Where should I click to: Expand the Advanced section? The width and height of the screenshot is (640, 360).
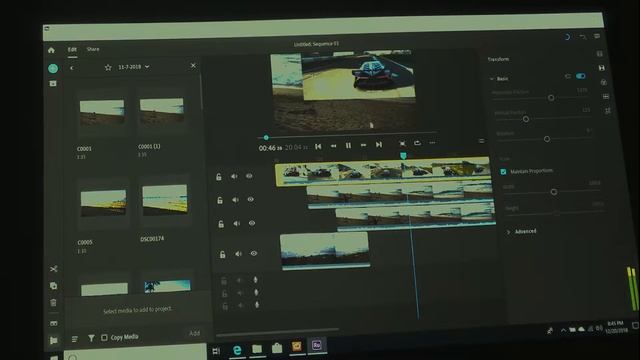point(509,232)
